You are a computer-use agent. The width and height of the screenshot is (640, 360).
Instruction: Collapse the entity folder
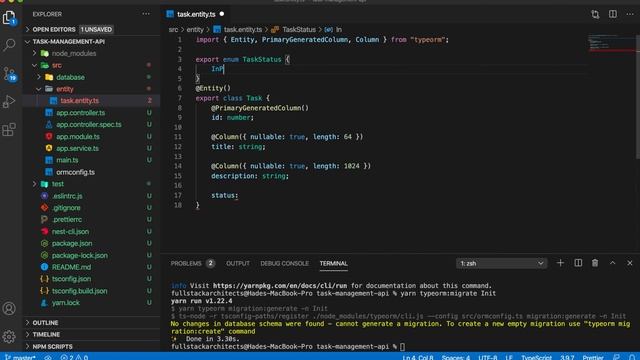click(x=64, y=89)
